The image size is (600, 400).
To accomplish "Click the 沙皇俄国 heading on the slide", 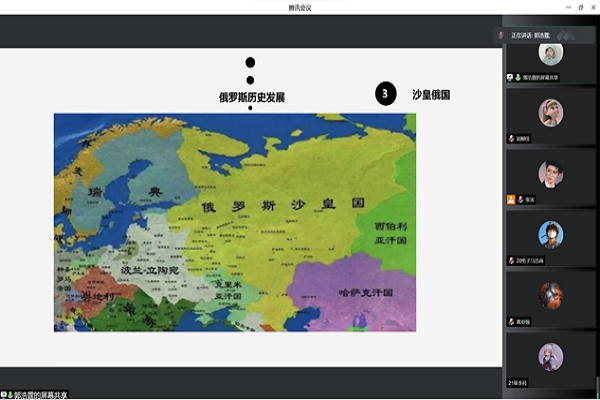I will 431,94.
